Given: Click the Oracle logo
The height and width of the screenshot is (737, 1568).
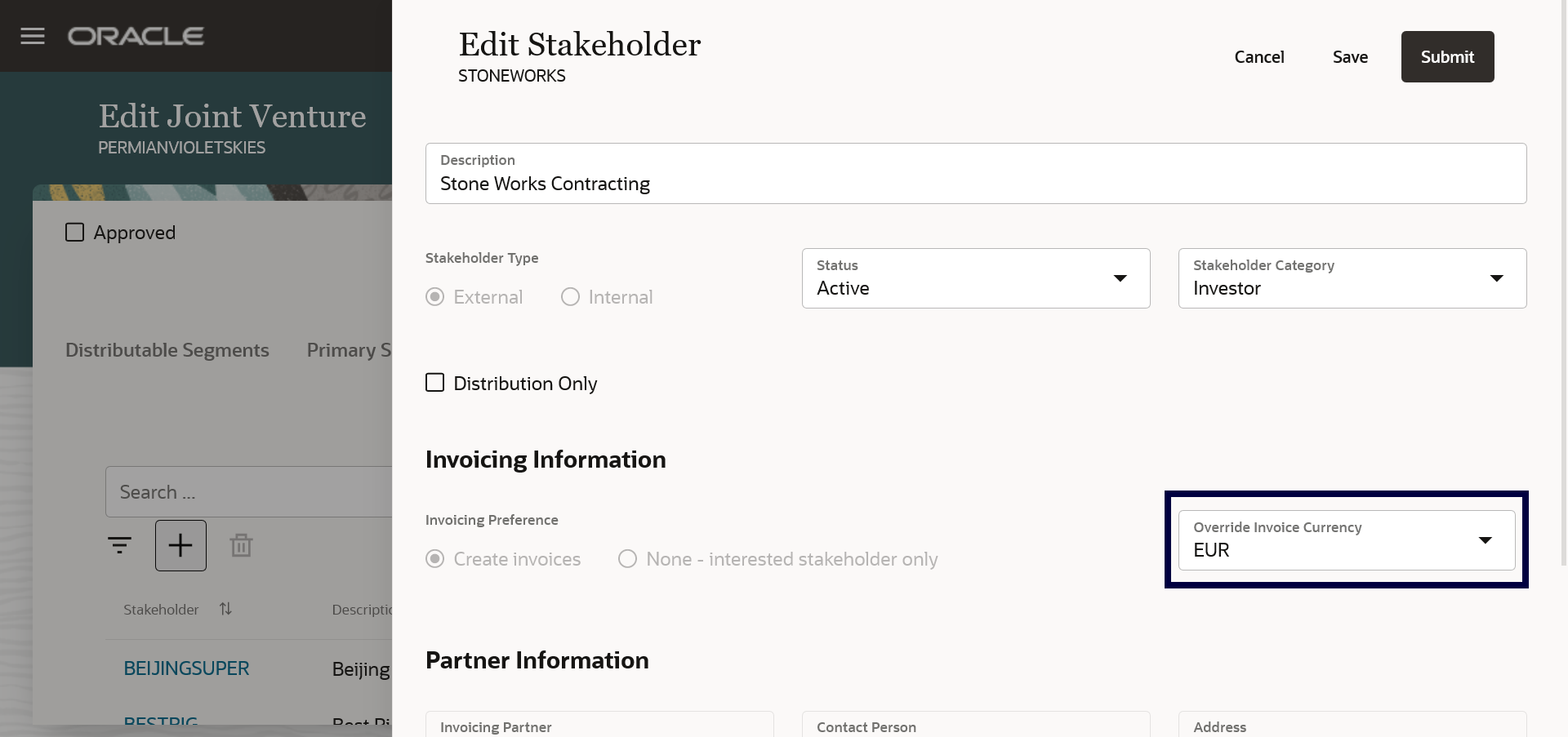Looking at the screenshot, I should [x=136, y=36].
